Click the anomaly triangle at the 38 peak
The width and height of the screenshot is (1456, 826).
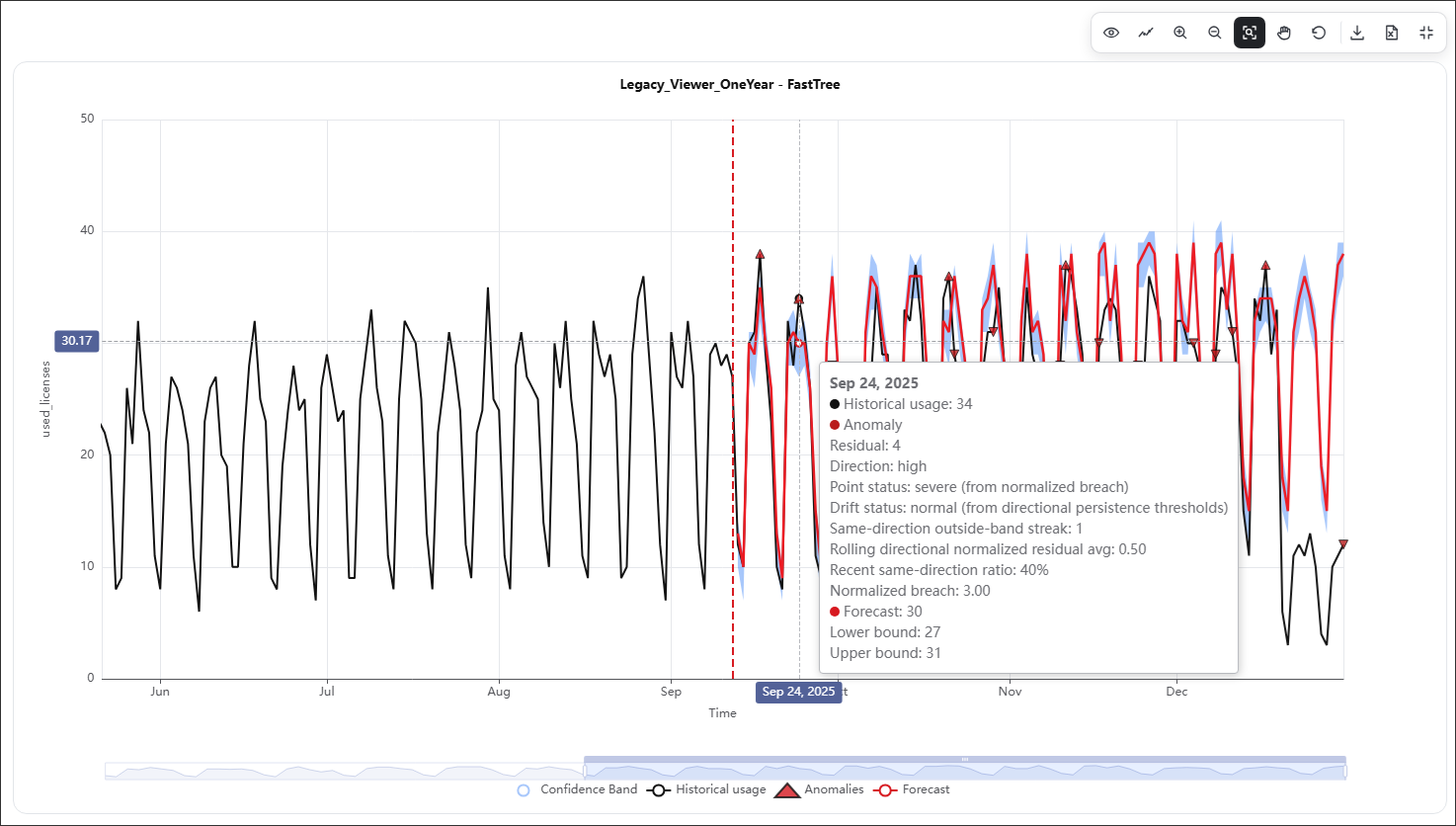click(760, 254)
